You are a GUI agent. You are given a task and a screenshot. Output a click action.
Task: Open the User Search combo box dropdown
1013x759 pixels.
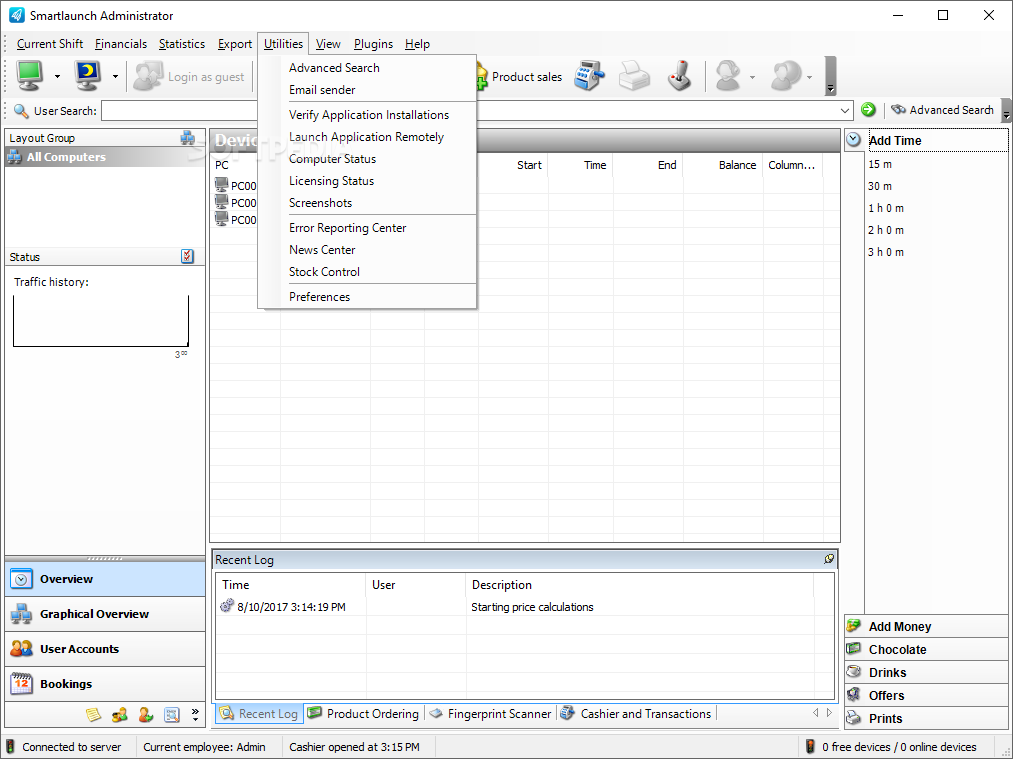pyautogui.click(x=844, y=110)
